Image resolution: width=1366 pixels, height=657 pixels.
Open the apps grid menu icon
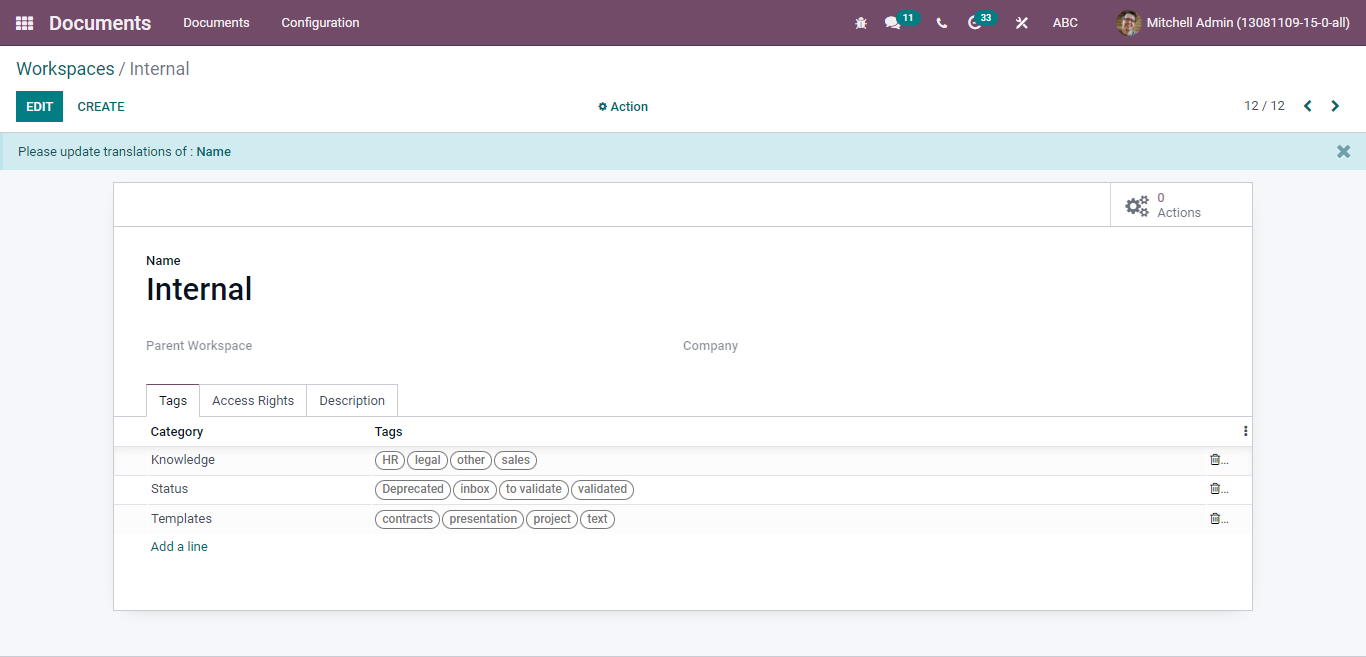24,22
